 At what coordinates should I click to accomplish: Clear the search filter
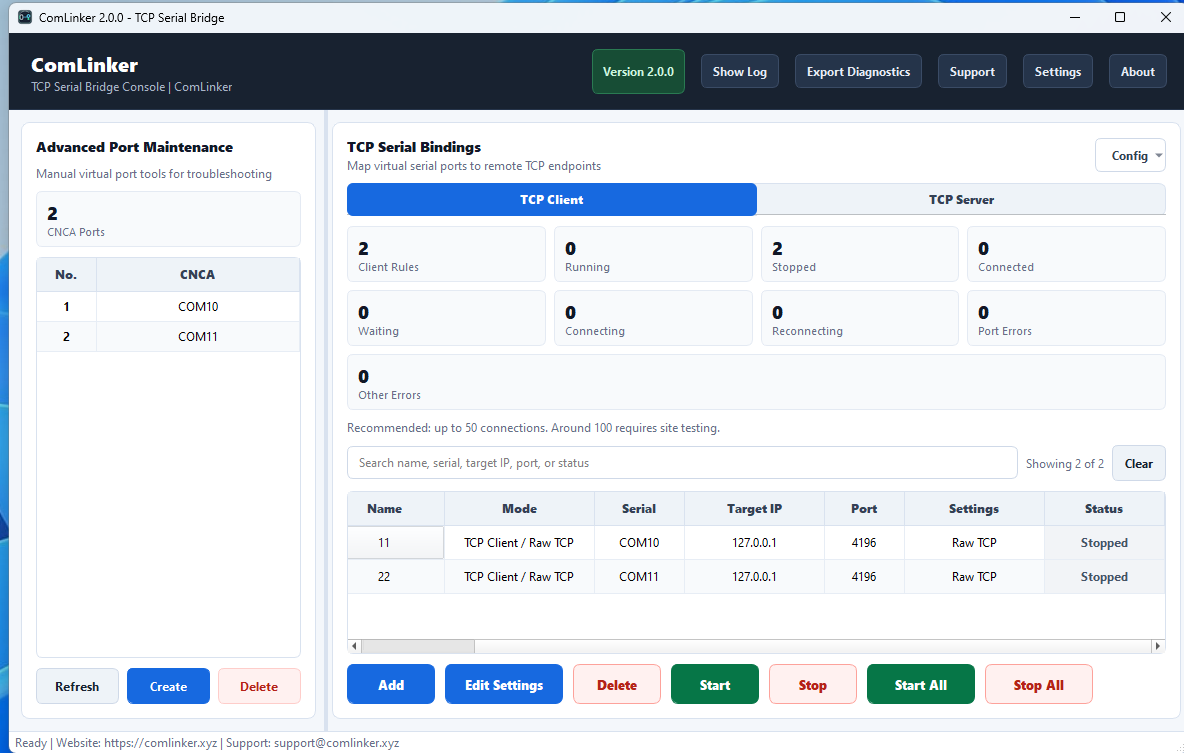[x=1139, y=464]
